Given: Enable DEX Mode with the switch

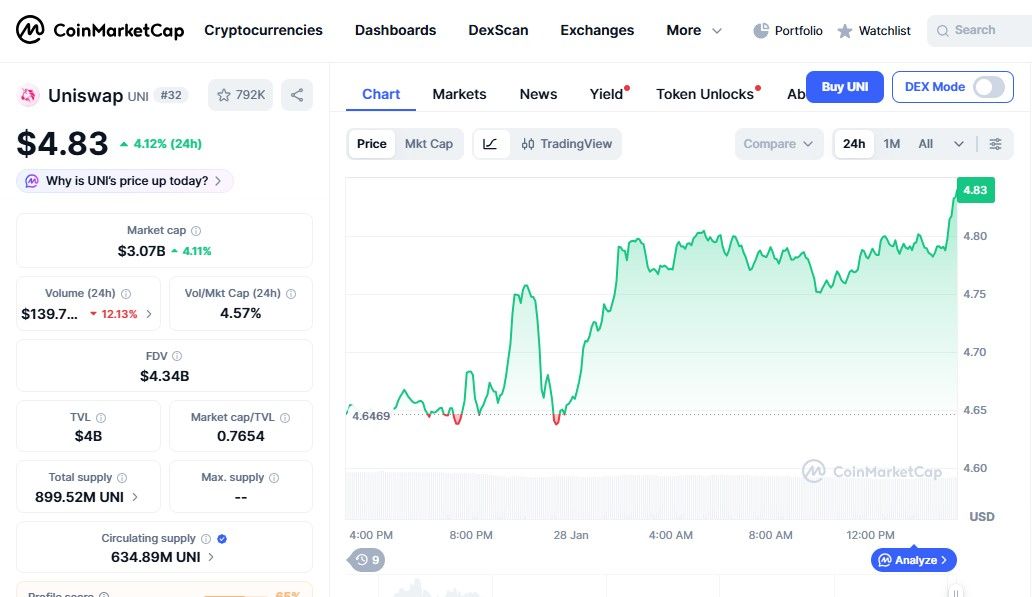Looking at the screenshot, I should (x=989, y=87).
